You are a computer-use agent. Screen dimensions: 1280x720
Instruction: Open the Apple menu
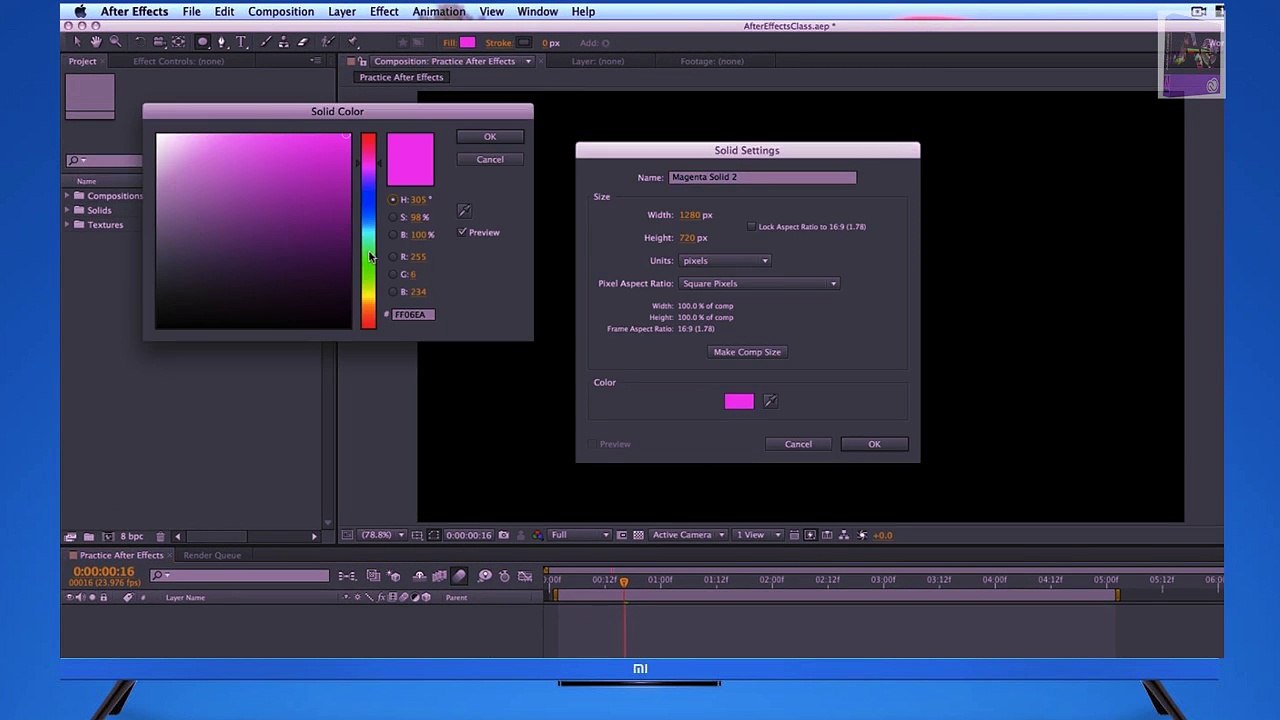[x=80, y=11]
